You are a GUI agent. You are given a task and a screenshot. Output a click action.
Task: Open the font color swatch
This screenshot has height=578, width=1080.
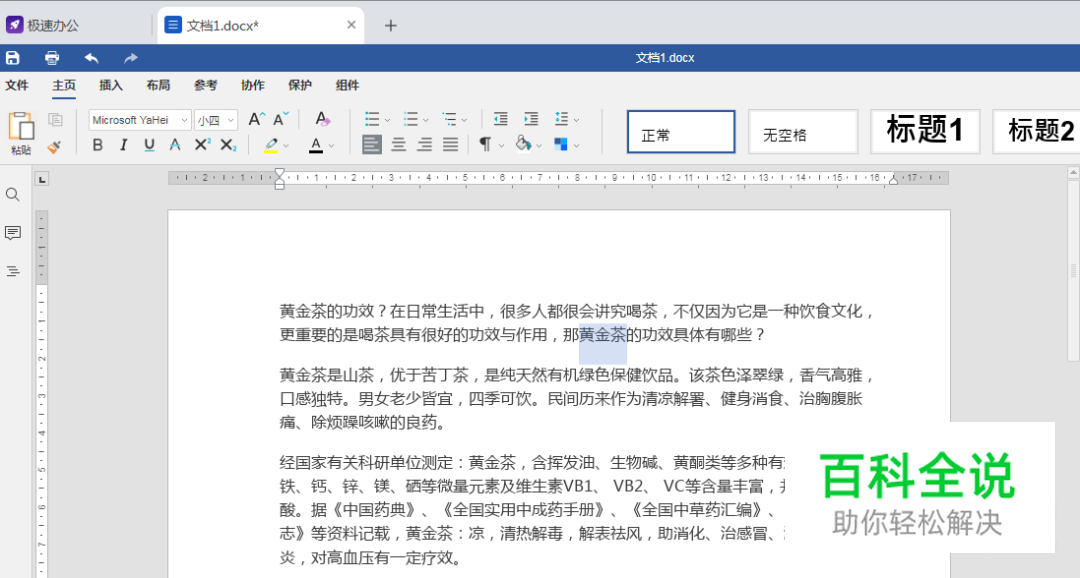coord(316,146)
